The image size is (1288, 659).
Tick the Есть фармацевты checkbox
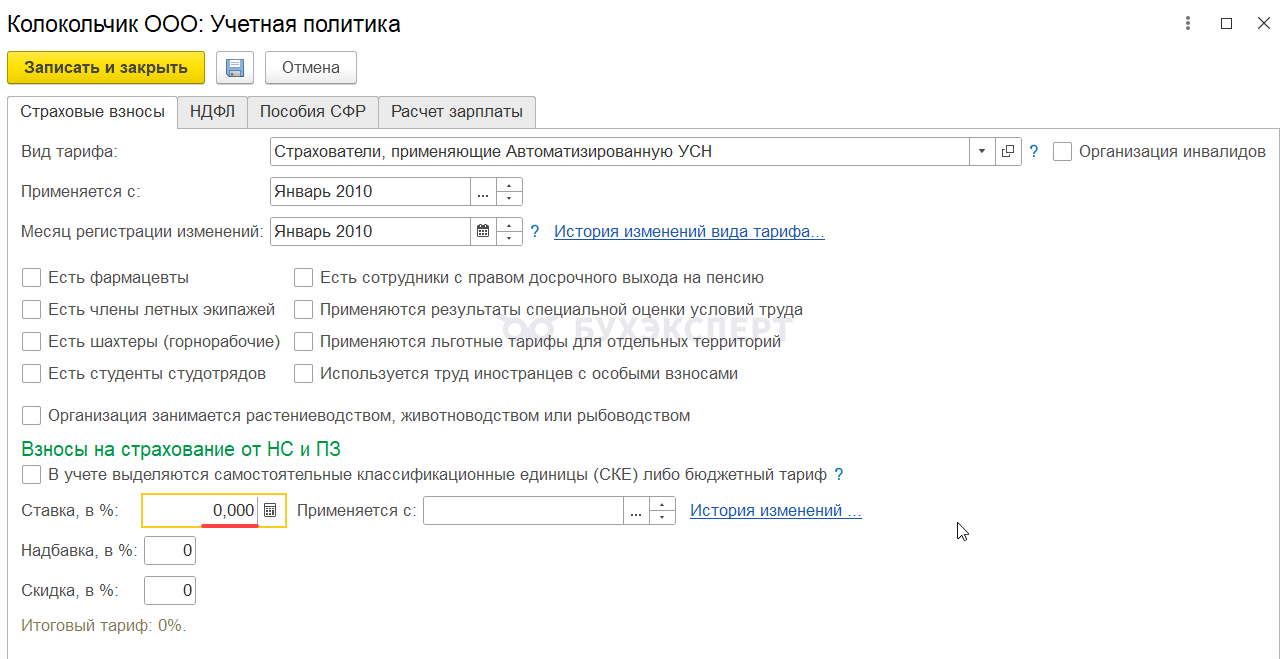[32, 278]
